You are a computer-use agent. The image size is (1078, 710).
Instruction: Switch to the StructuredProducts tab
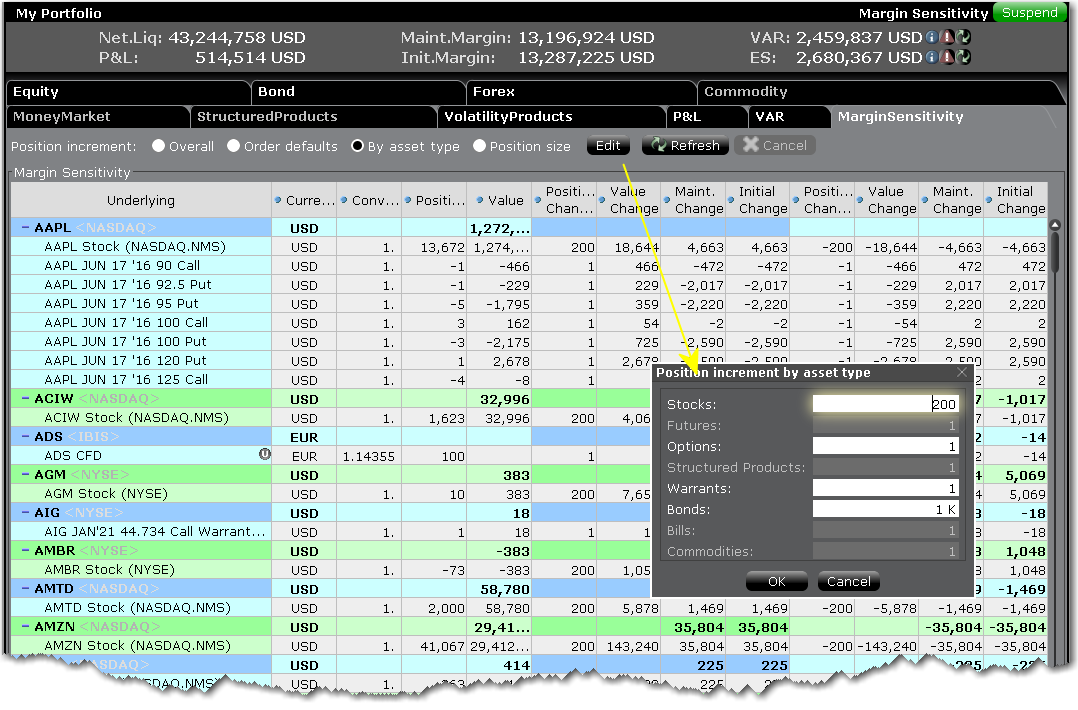point(314,117)
